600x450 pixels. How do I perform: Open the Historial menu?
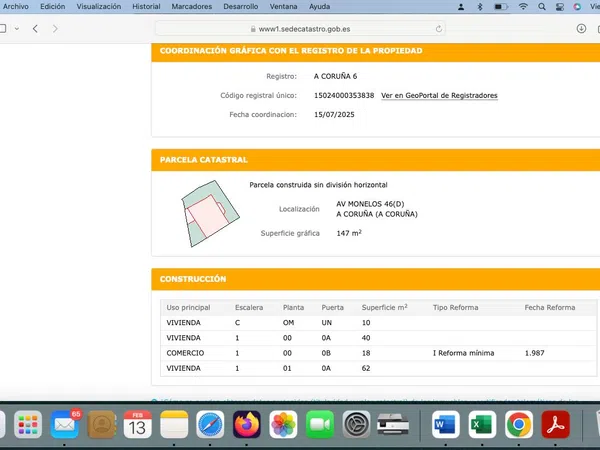coord(146,7)
